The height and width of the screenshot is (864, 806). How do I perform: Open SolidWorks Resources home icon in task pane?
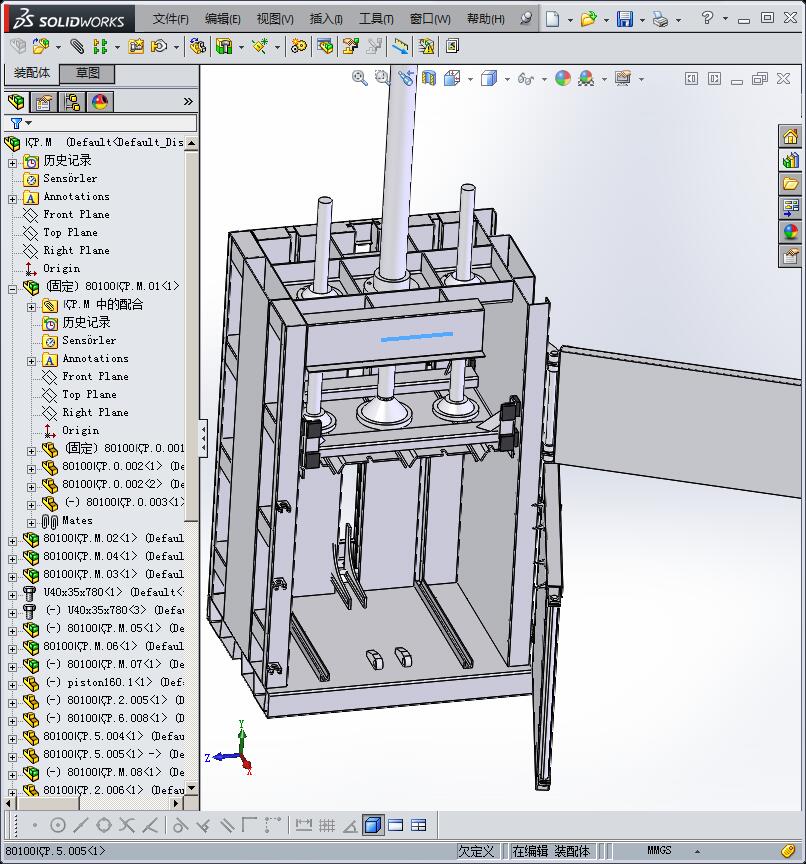(790, 136)
